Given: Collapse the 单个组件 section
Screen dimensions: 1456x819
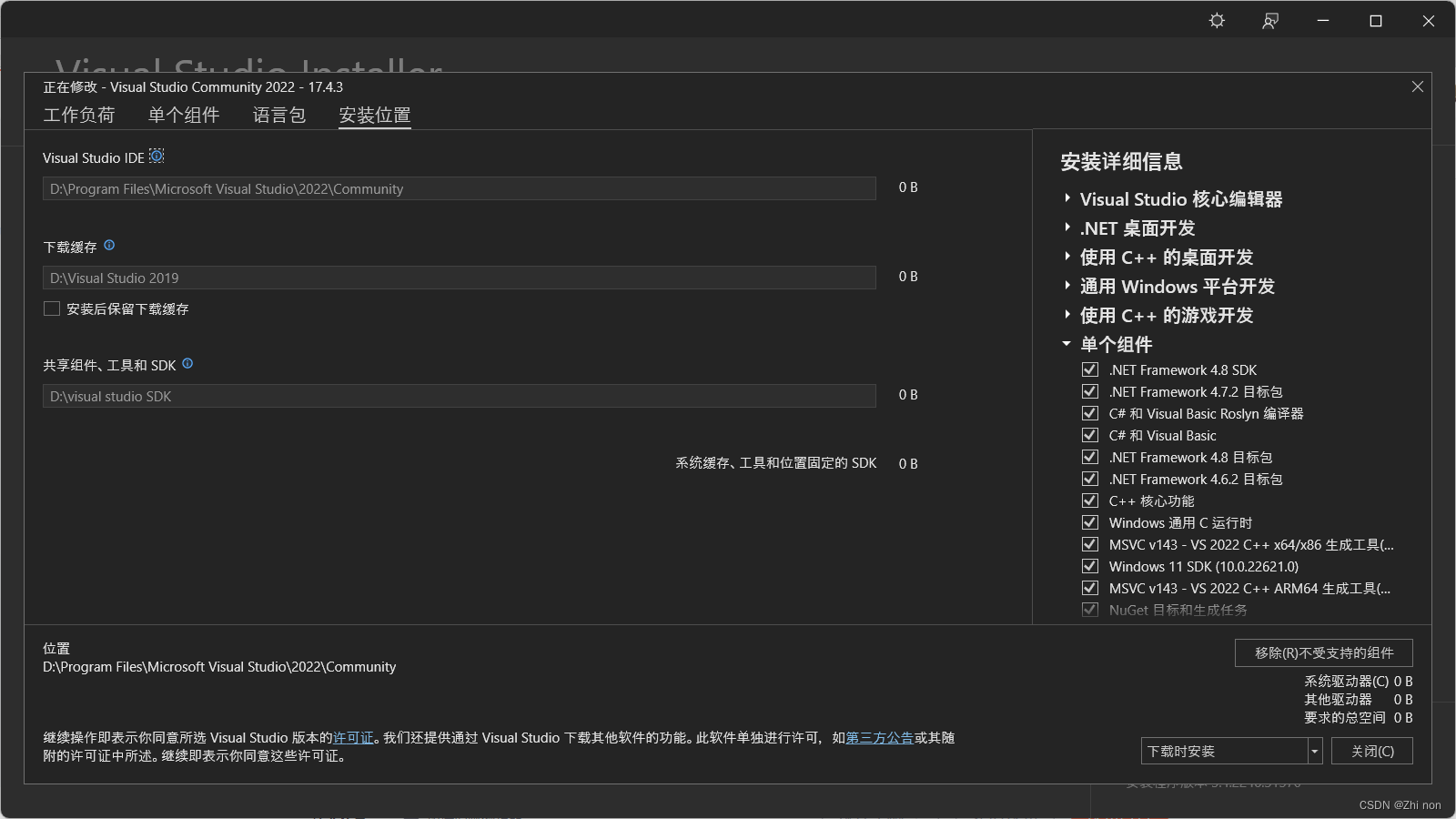Looking at the screenshot, I should [x=1067, y=344].
